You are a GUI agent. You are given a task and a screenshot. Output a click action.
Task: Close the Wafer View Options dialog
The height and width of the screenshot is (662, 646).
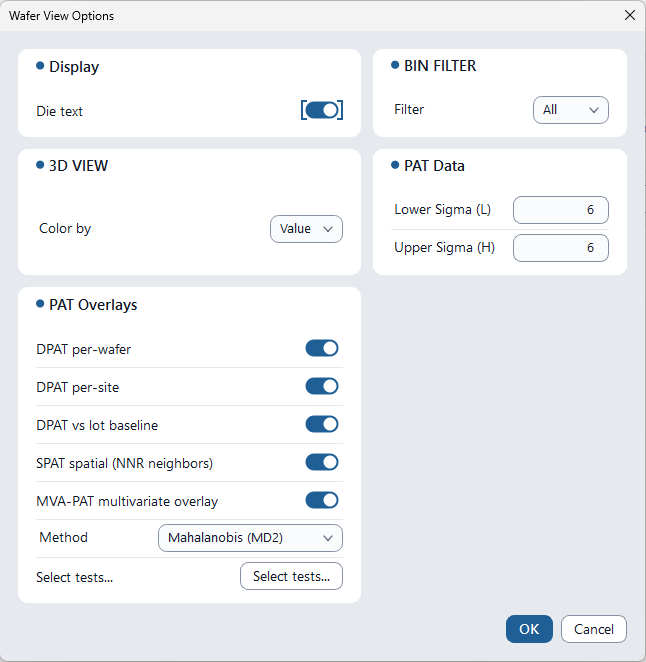tap(630, 15)
